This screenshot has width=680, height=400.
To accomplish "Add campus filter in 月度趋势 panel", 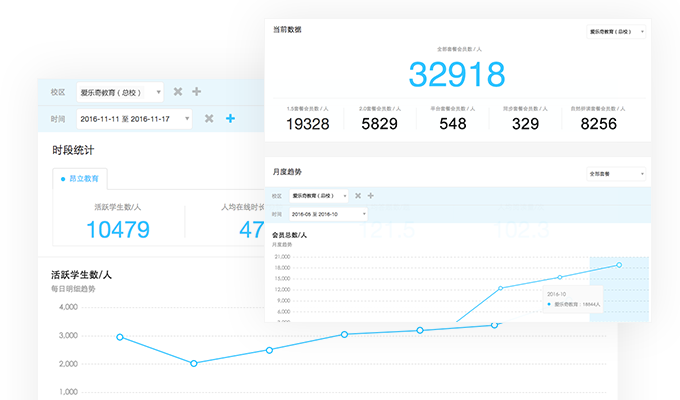I will (370, 196).
